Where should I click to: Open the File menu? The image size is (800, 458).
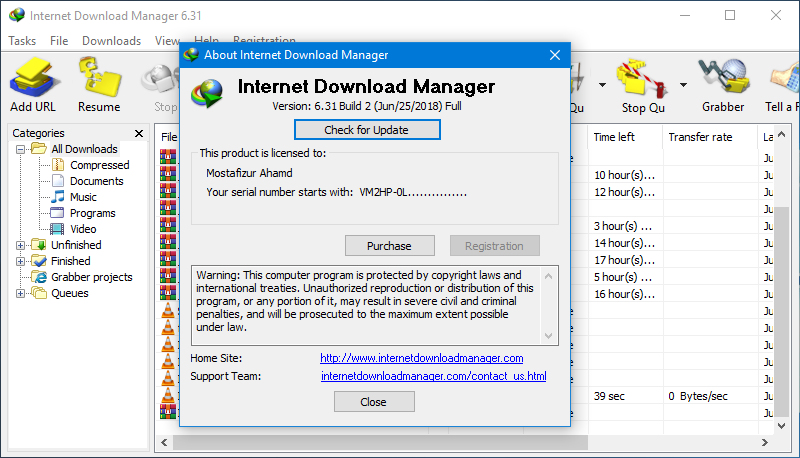(x=59, y=41)
